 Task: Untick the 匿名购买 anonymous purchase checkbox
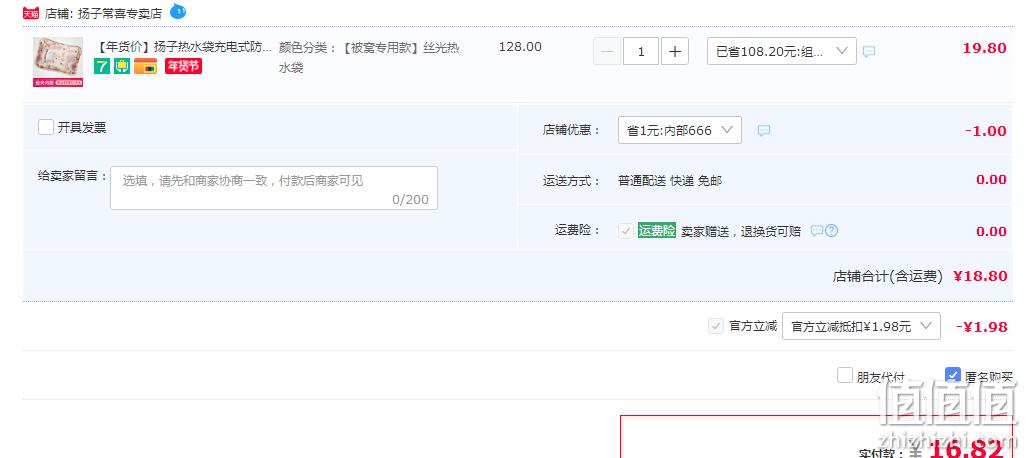coord(953,375)
